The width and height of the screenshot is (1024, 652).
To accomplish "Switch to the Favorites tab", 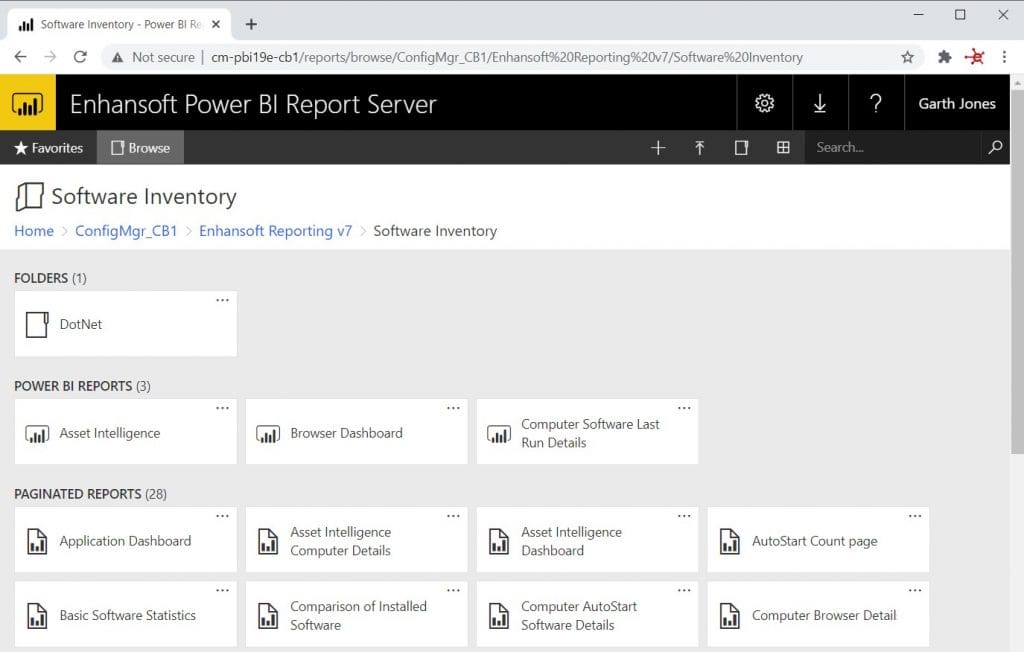I will pyautogui.click(x=48, y=148).
